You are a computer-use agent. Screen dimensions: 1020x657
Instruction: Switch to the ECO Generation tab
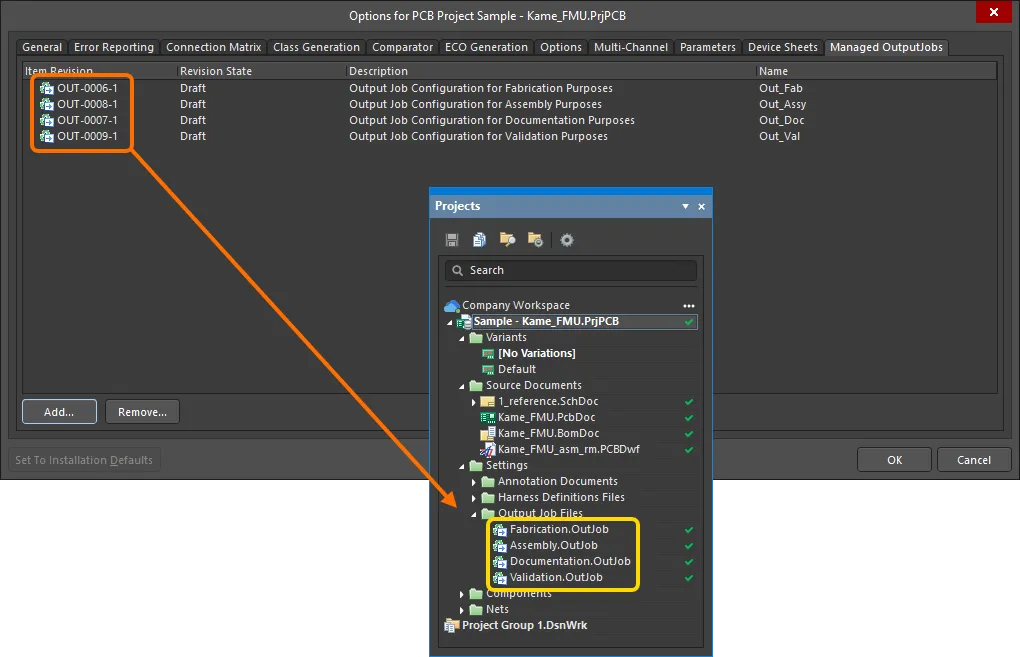point(487,47)
